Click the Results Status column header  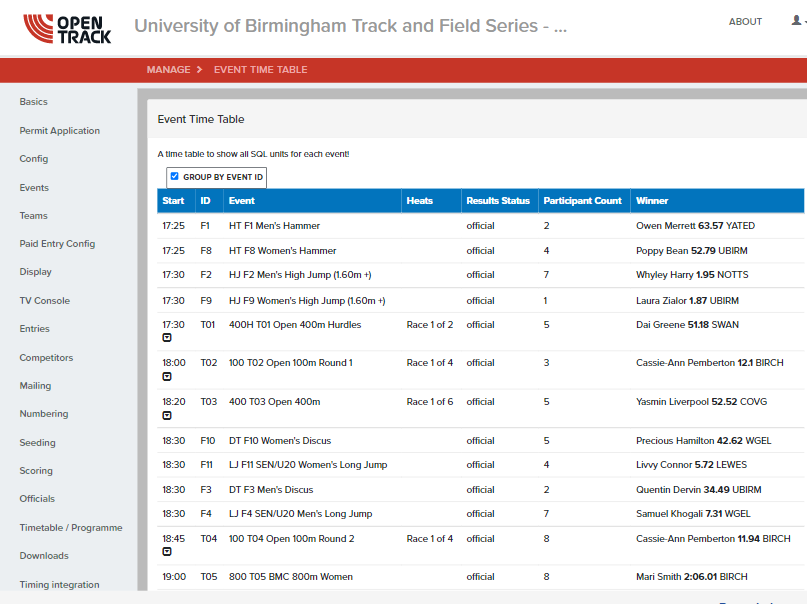click(498, 201)
